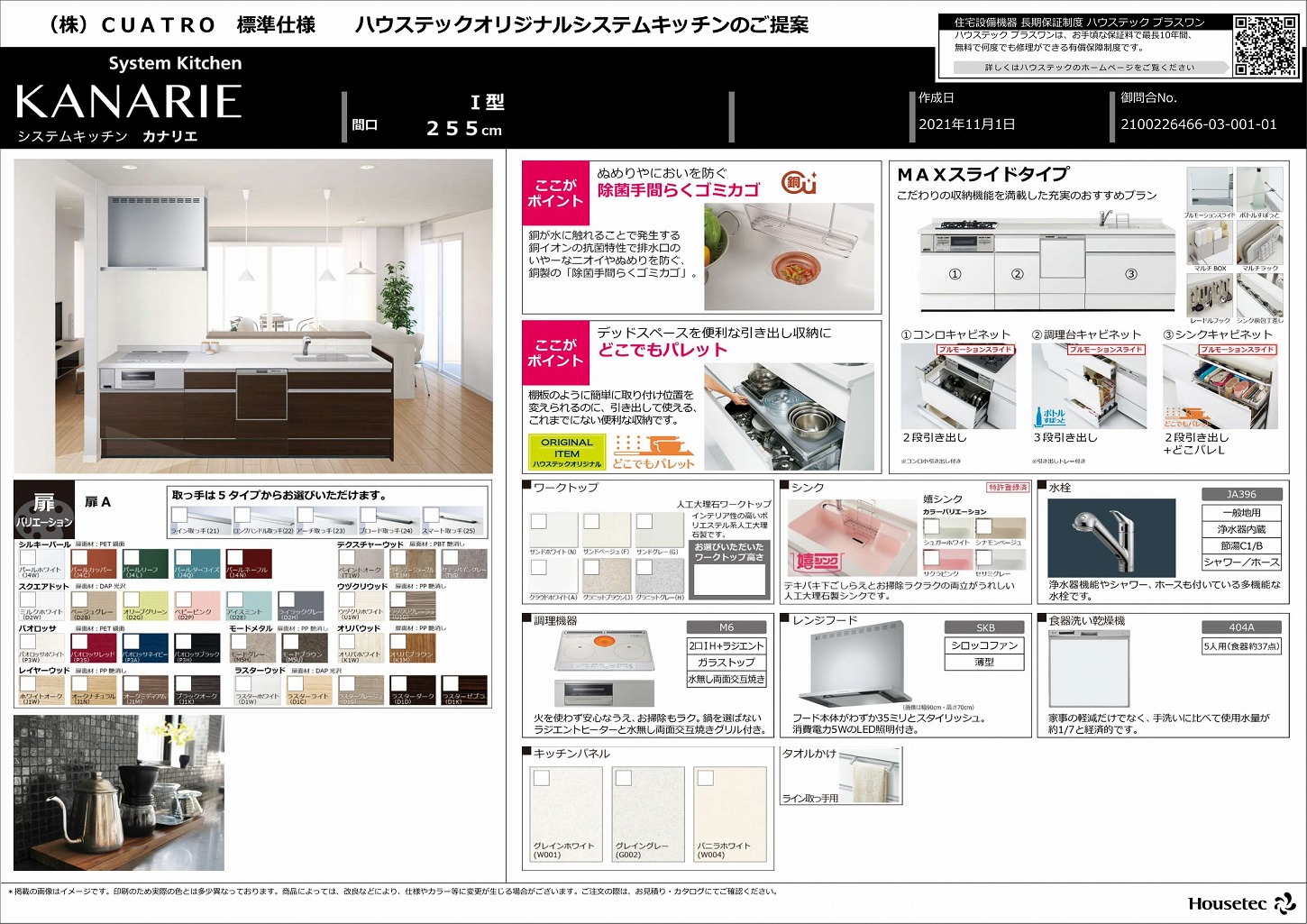Screen dimensions: 1307x924
Task: Check the スマート取っ手(25) handle box
Action: pyautogui.click(x=431, y=515)
